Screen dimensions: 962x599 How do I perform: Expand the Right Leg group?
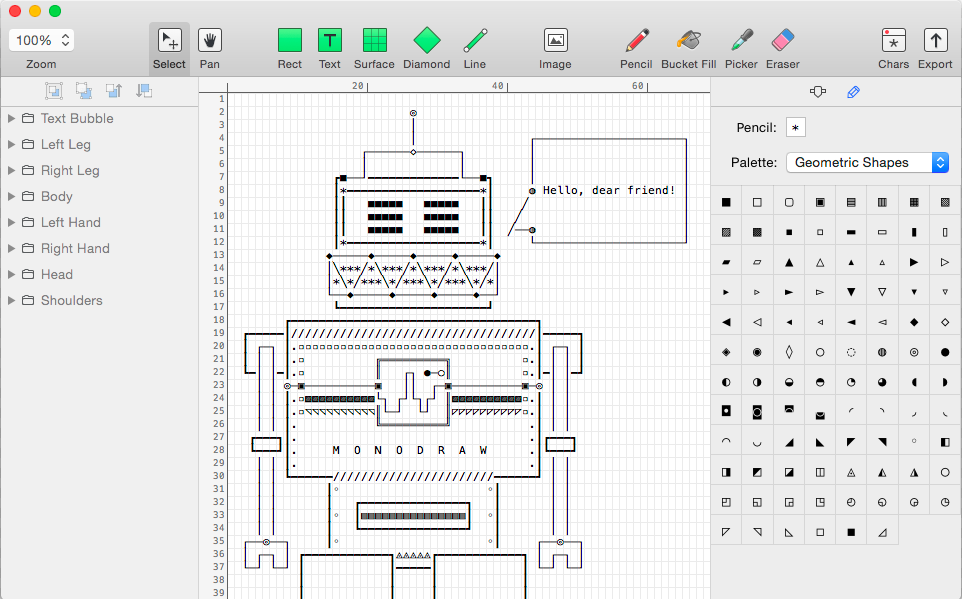pos(11,171)
